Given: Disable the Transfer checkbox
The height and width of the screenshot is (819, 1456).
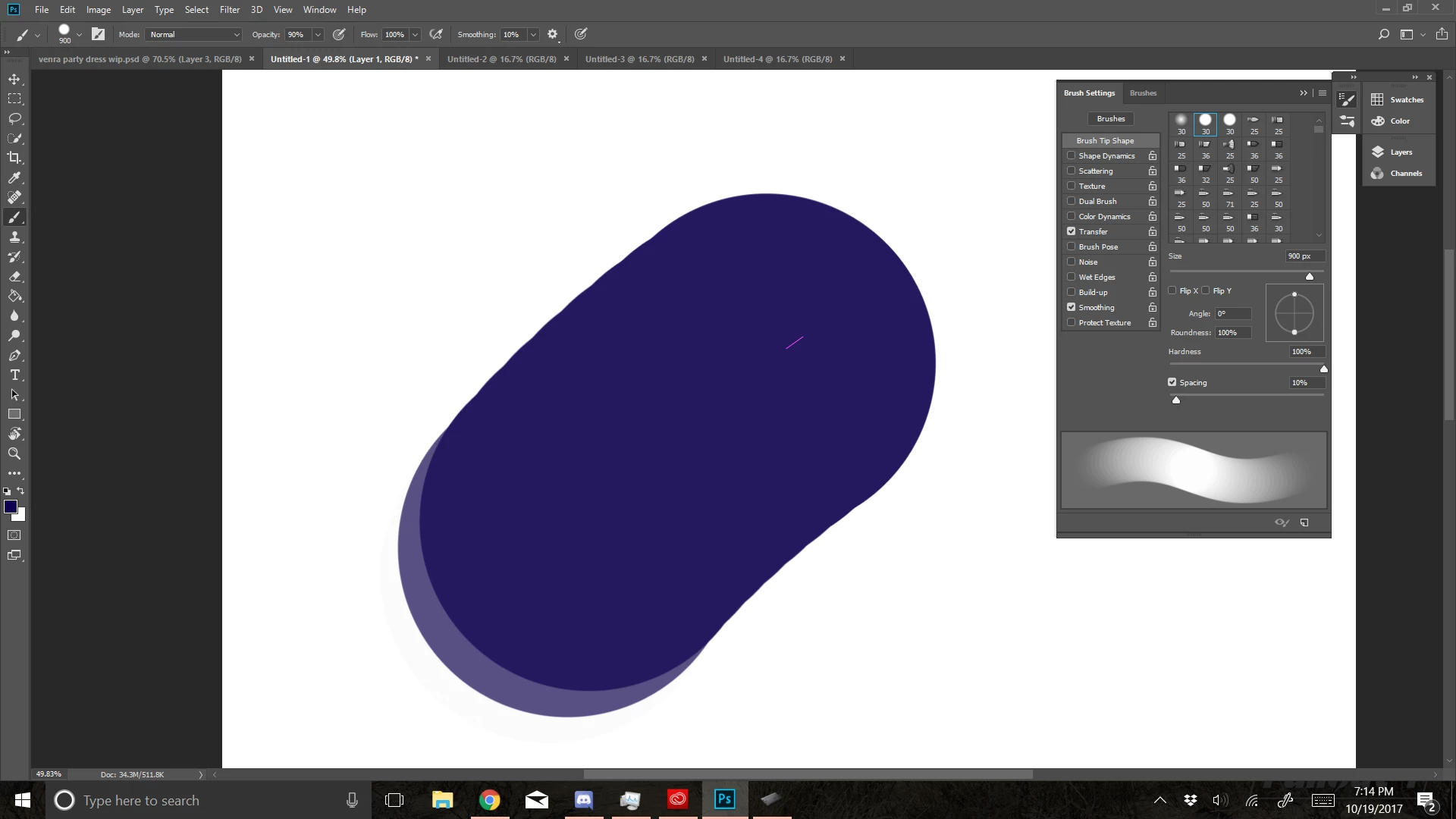Looking at the screenshot, I should coord(1072,231).
